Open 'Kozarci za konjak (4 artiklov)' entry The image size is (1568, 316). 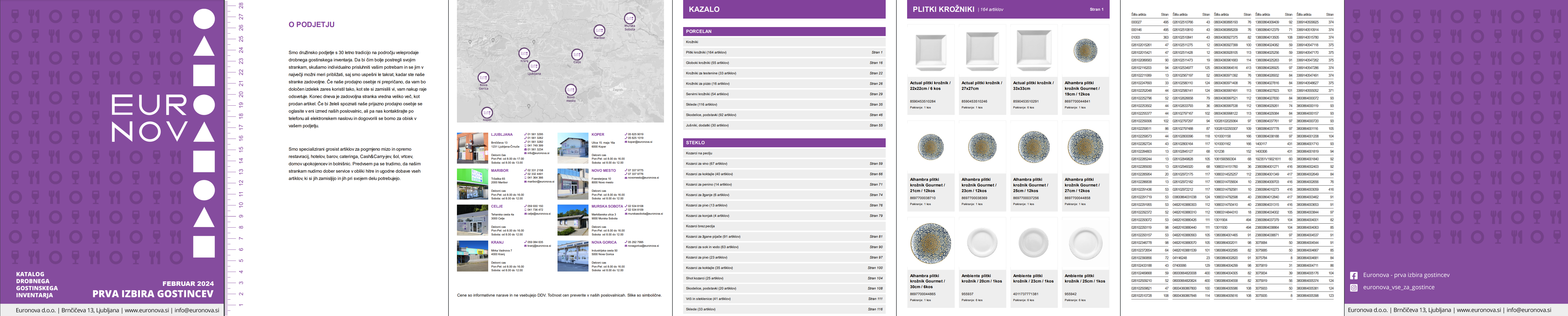point(784,215)
